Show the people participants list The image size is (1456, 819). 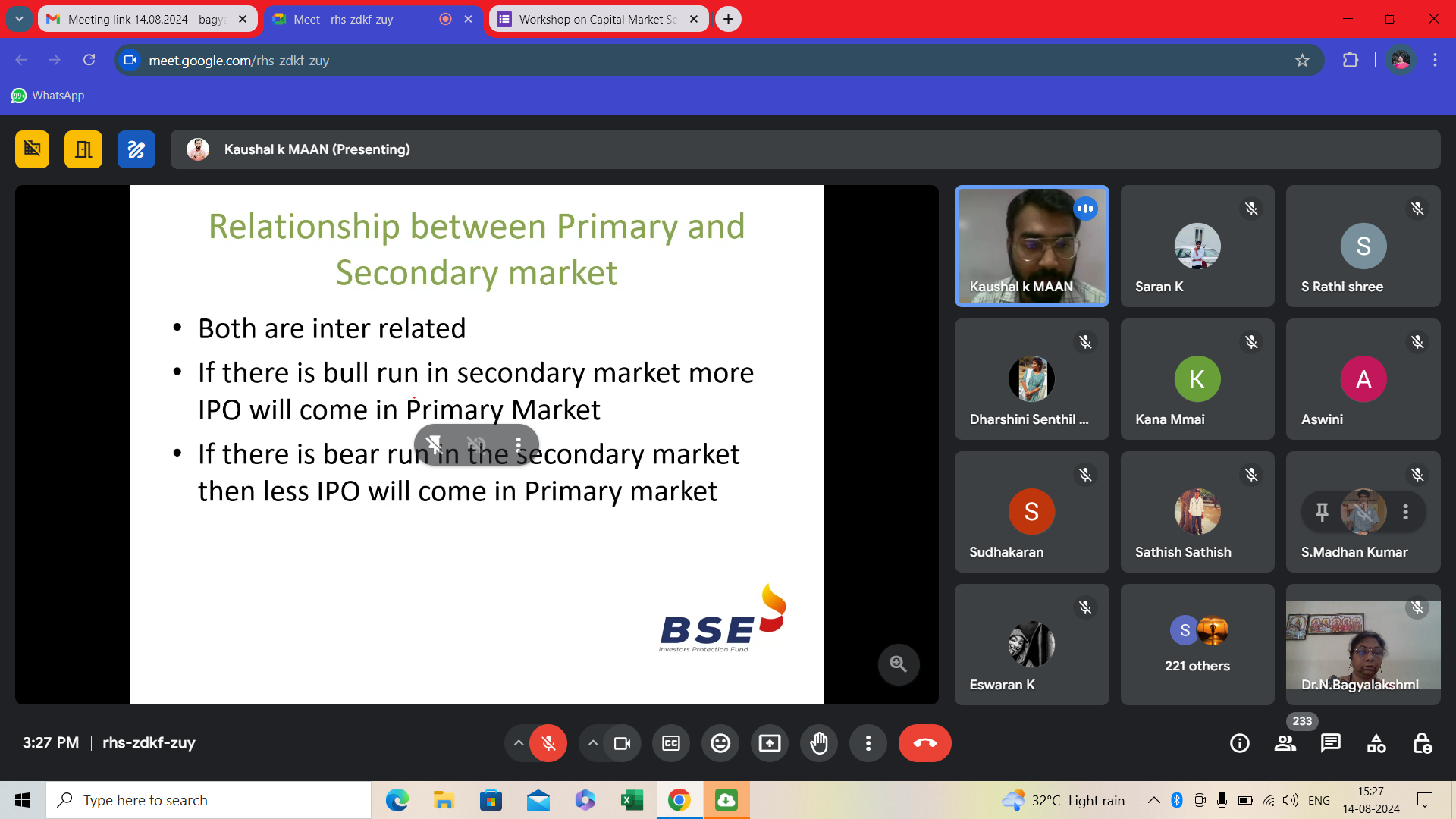(1285, 743)
